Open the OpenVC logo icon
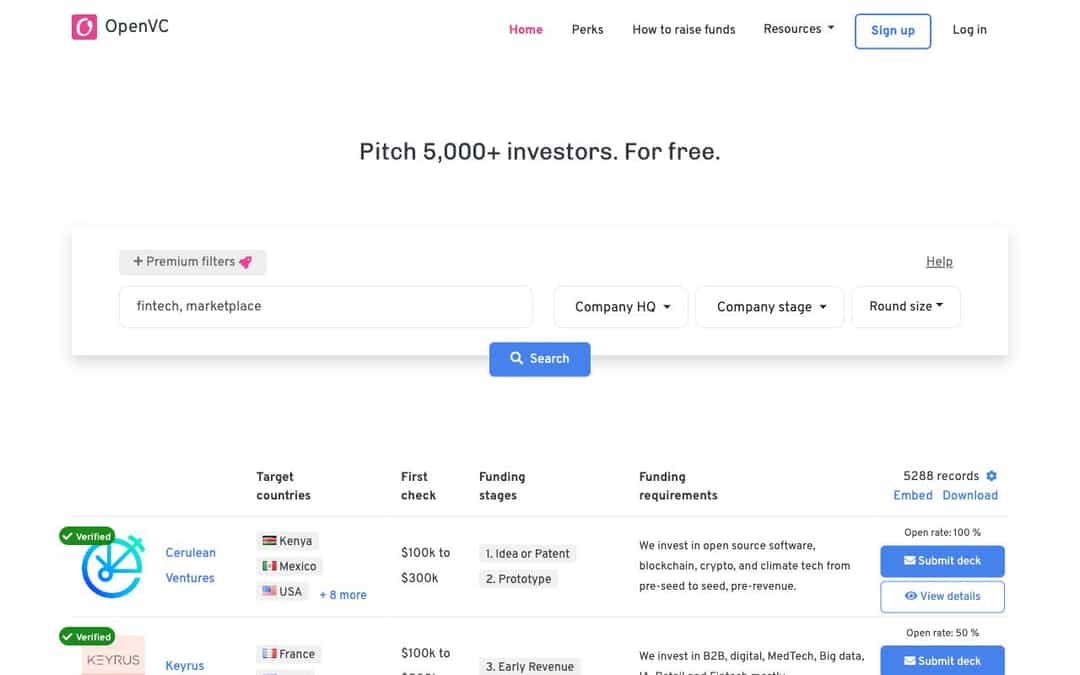Image resolution: width=1080 pixels, height=675 pixels. 84,27
